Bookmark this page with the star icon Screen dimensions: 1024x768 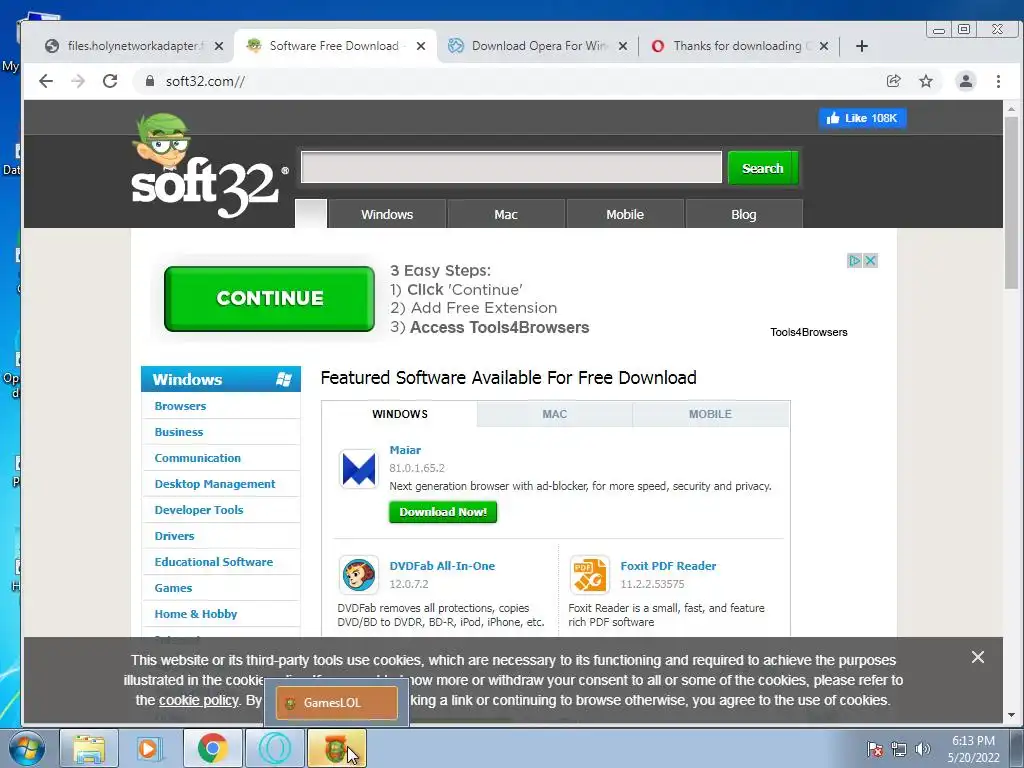[x=926, y=81]
